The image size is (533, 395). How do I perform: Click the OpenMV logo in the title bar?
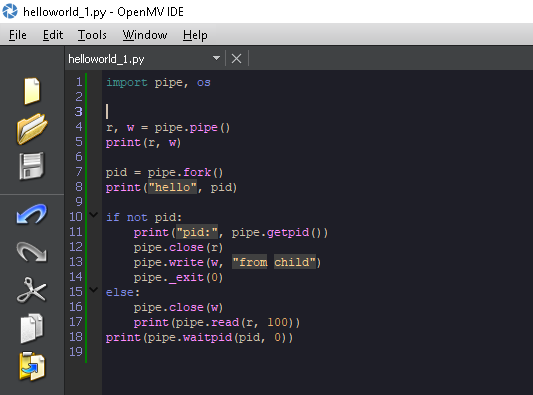click(10, 11)
